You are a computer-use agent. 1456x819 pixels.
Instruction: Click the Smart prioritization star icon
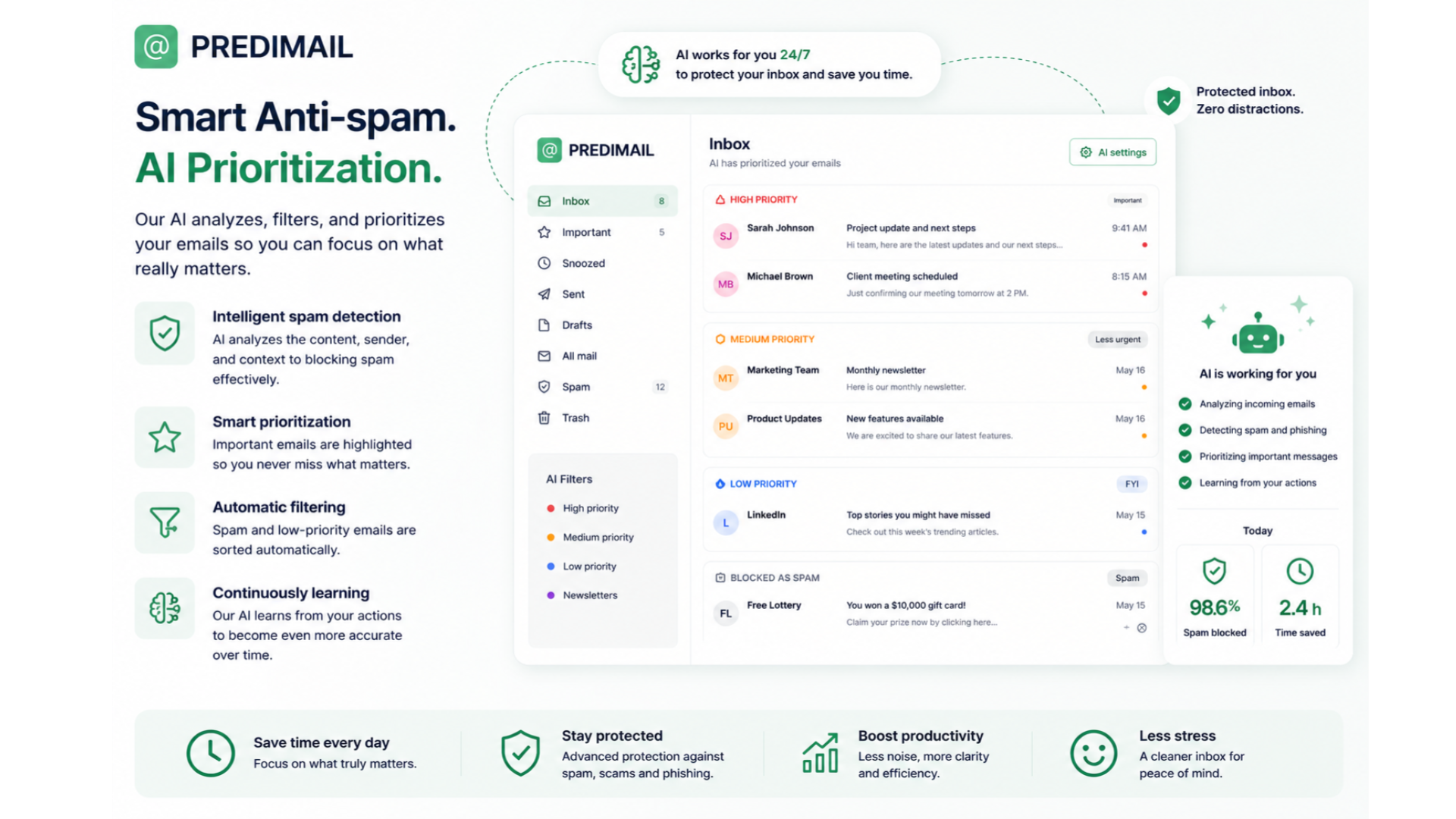pyautogui.click(x=165, y=438)
